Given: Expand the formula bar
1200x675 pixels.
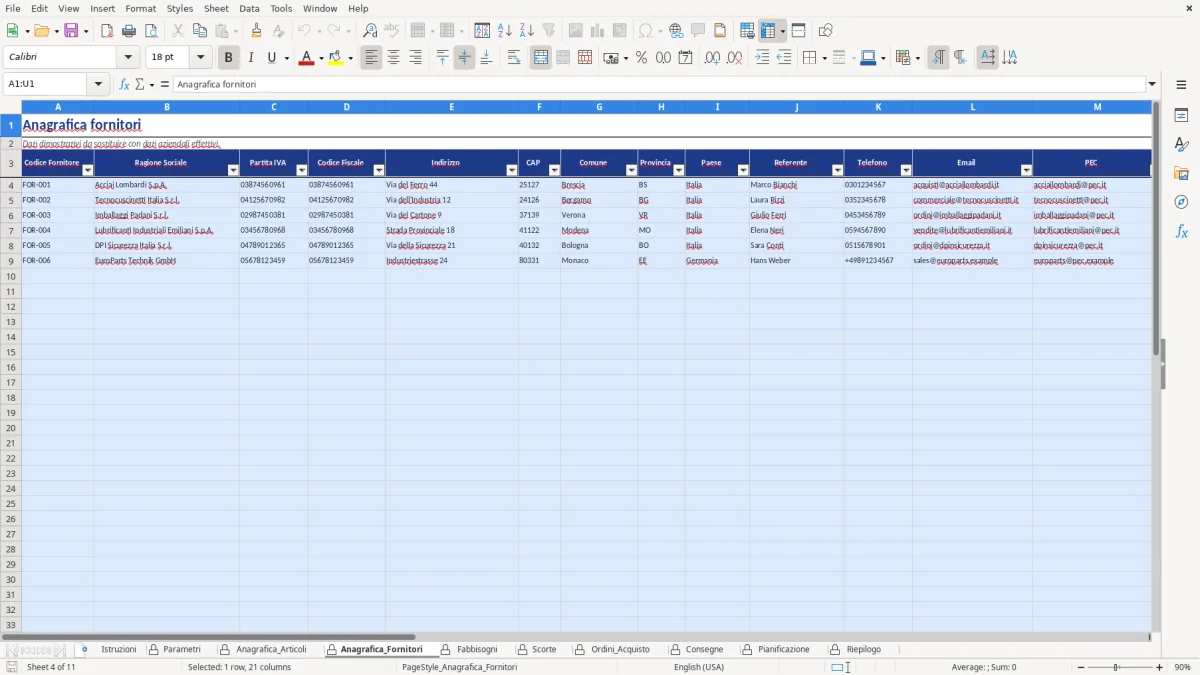Looking at the screenshot, I should [1152, 84].
